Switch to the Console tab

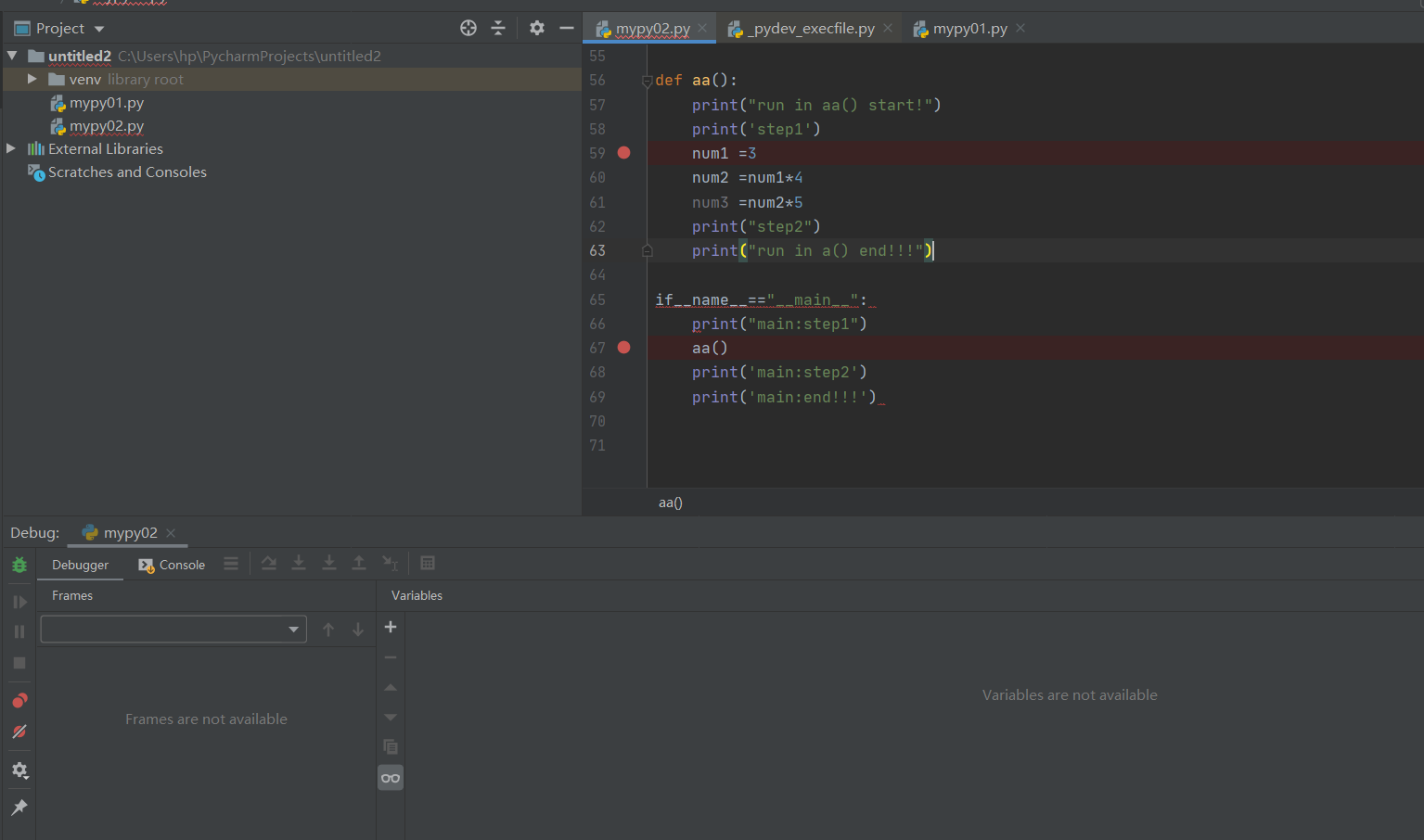173,565
